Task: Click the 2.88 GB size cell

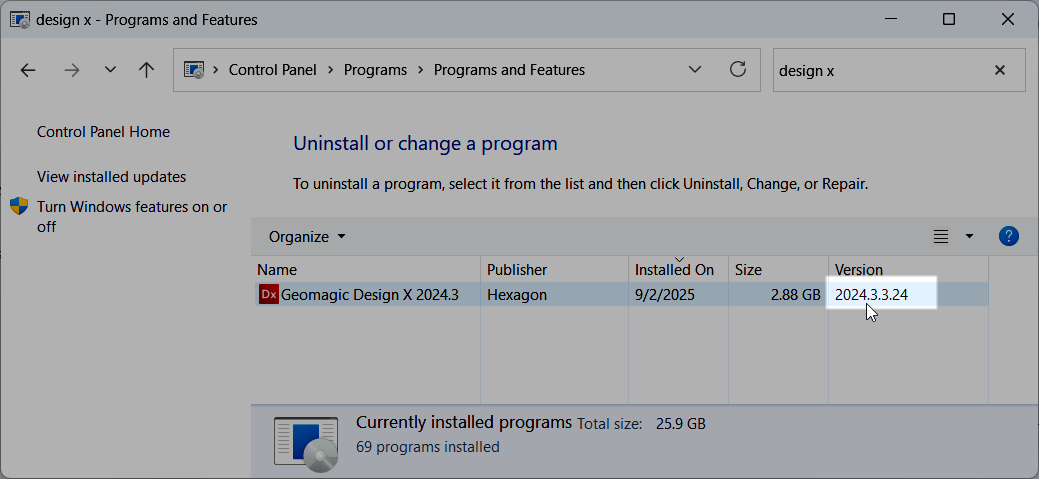Action: [795, 295]
